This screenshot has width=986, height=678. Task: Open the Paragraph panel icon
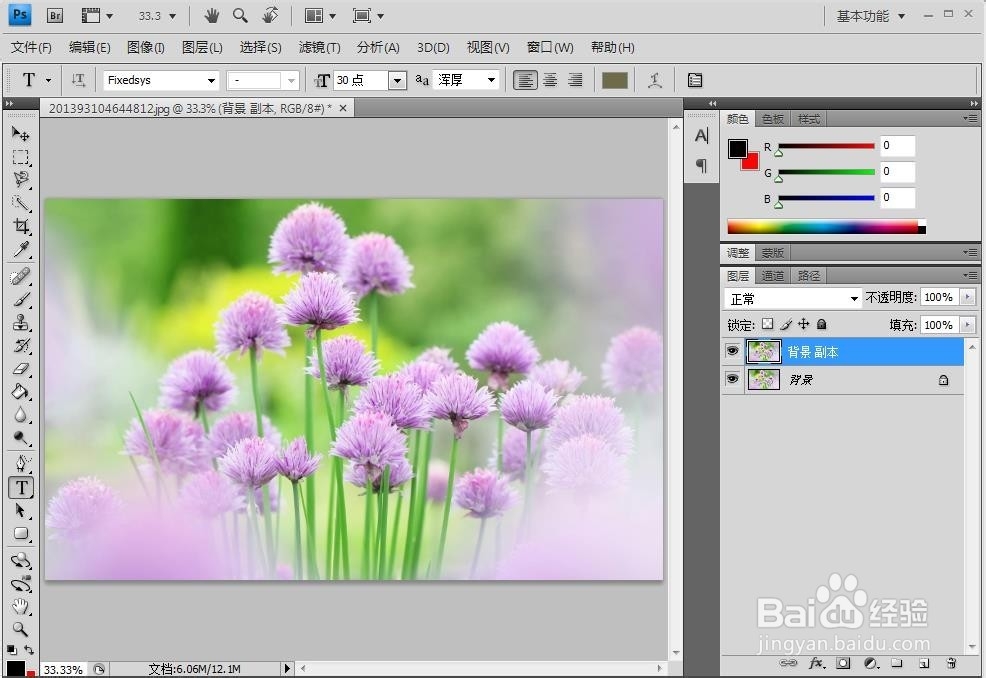click(702, 166)
